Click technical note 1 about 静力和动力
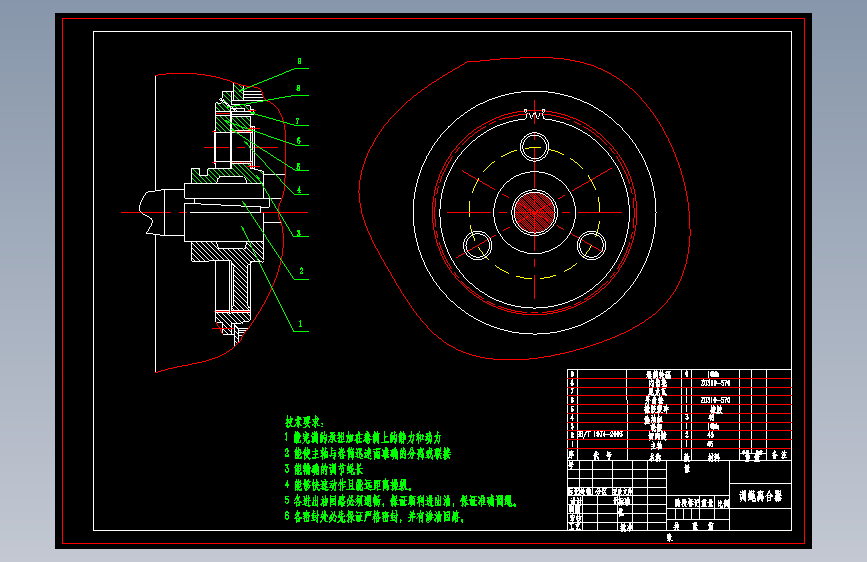Viewport: 867px width, 562px height. (x=363, y=438)
